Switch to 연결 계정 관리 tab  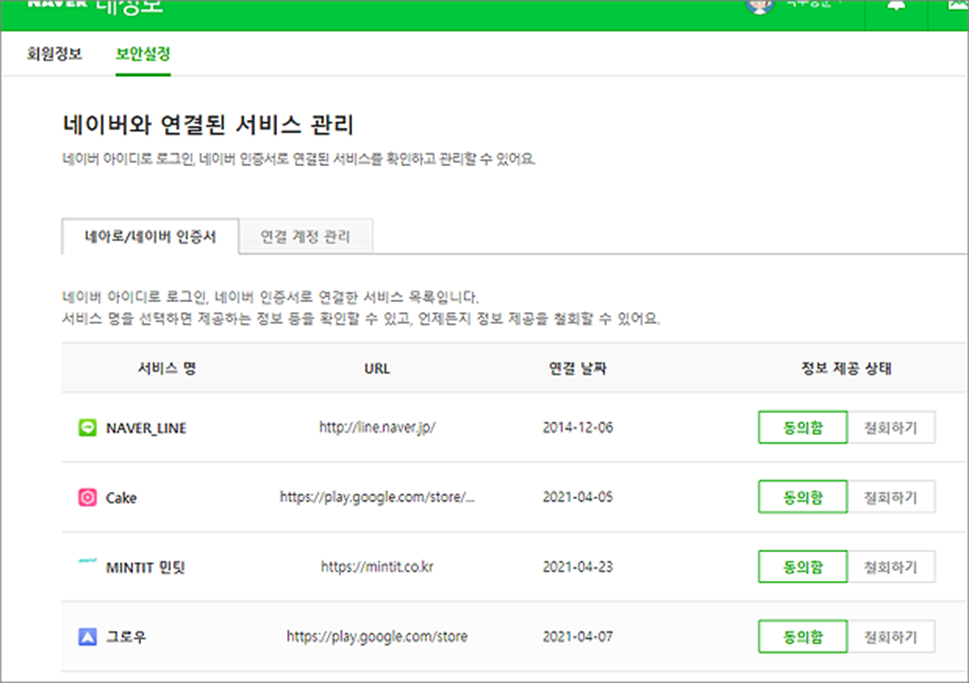305,237
